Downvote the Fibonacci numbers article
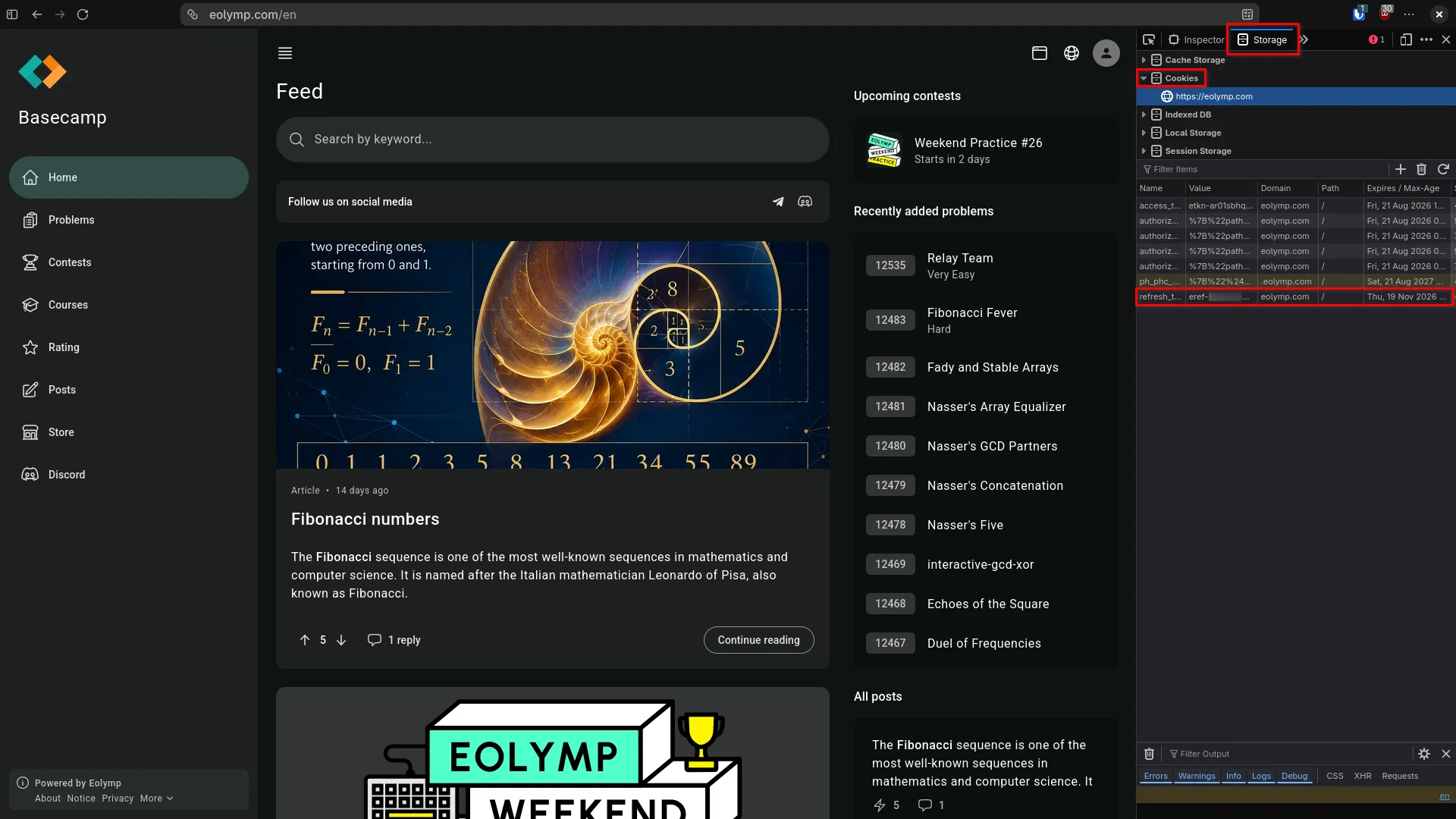 pos(341,640)
